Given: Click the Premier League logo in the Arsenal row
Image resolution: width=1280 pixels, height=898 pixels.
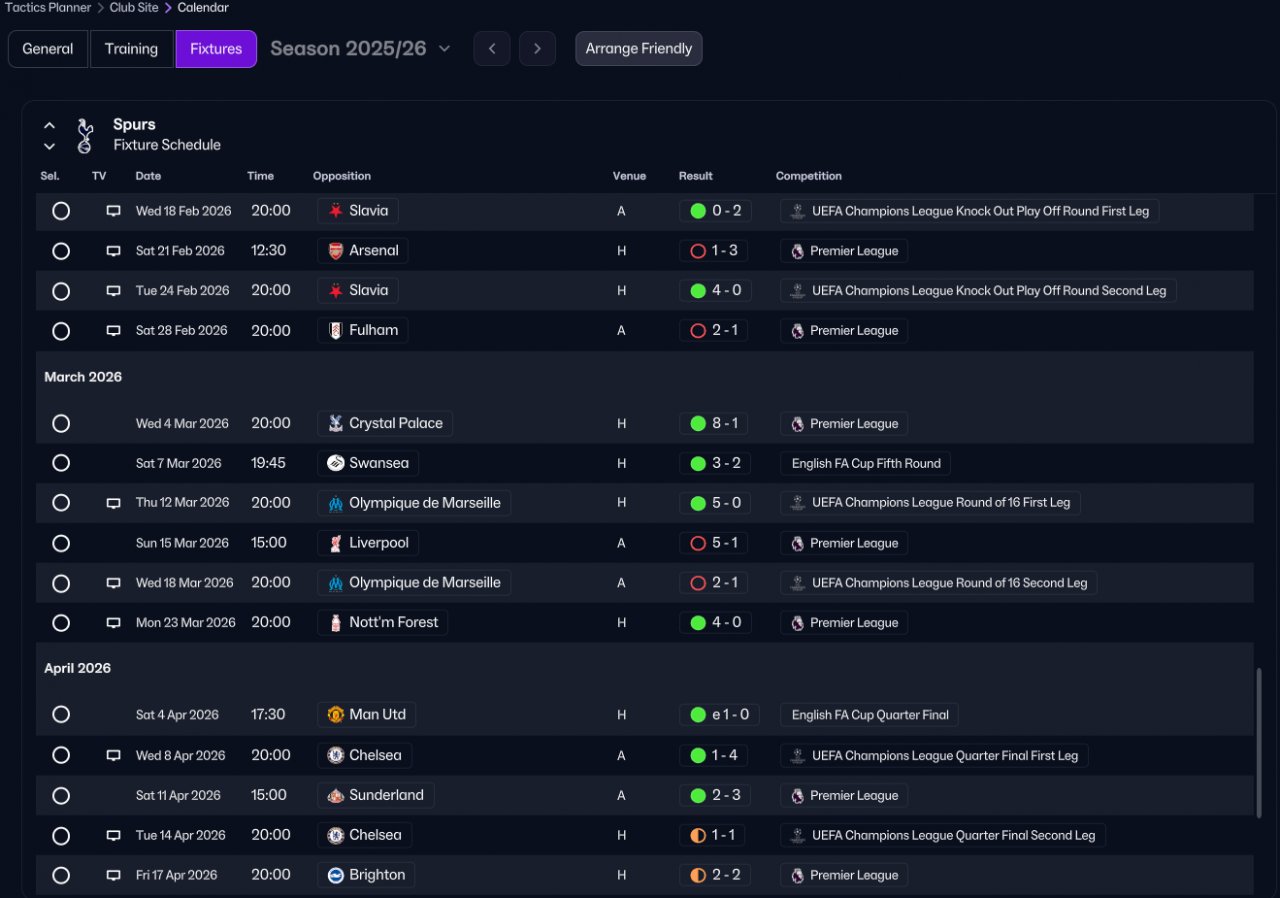Looking at the screenshot, I should point(797,251).
